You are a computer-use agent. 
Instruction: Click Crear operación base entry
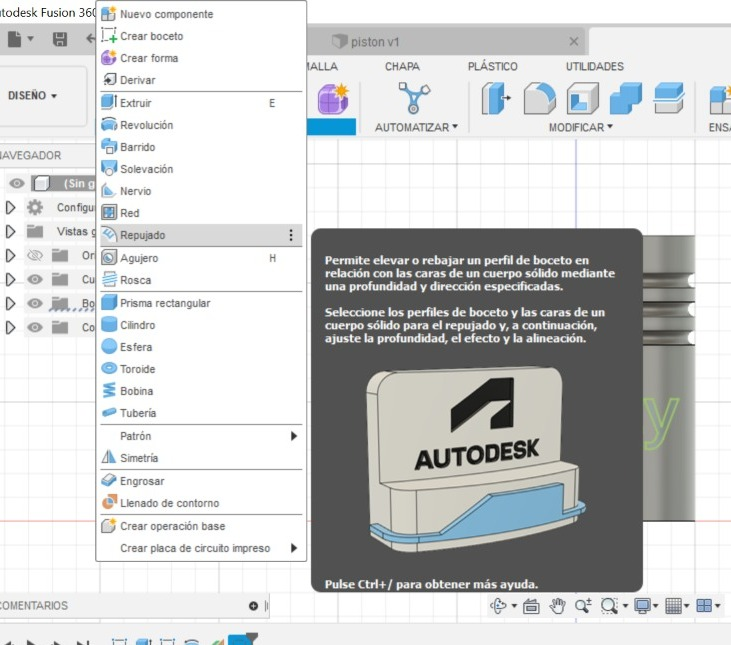201,526
